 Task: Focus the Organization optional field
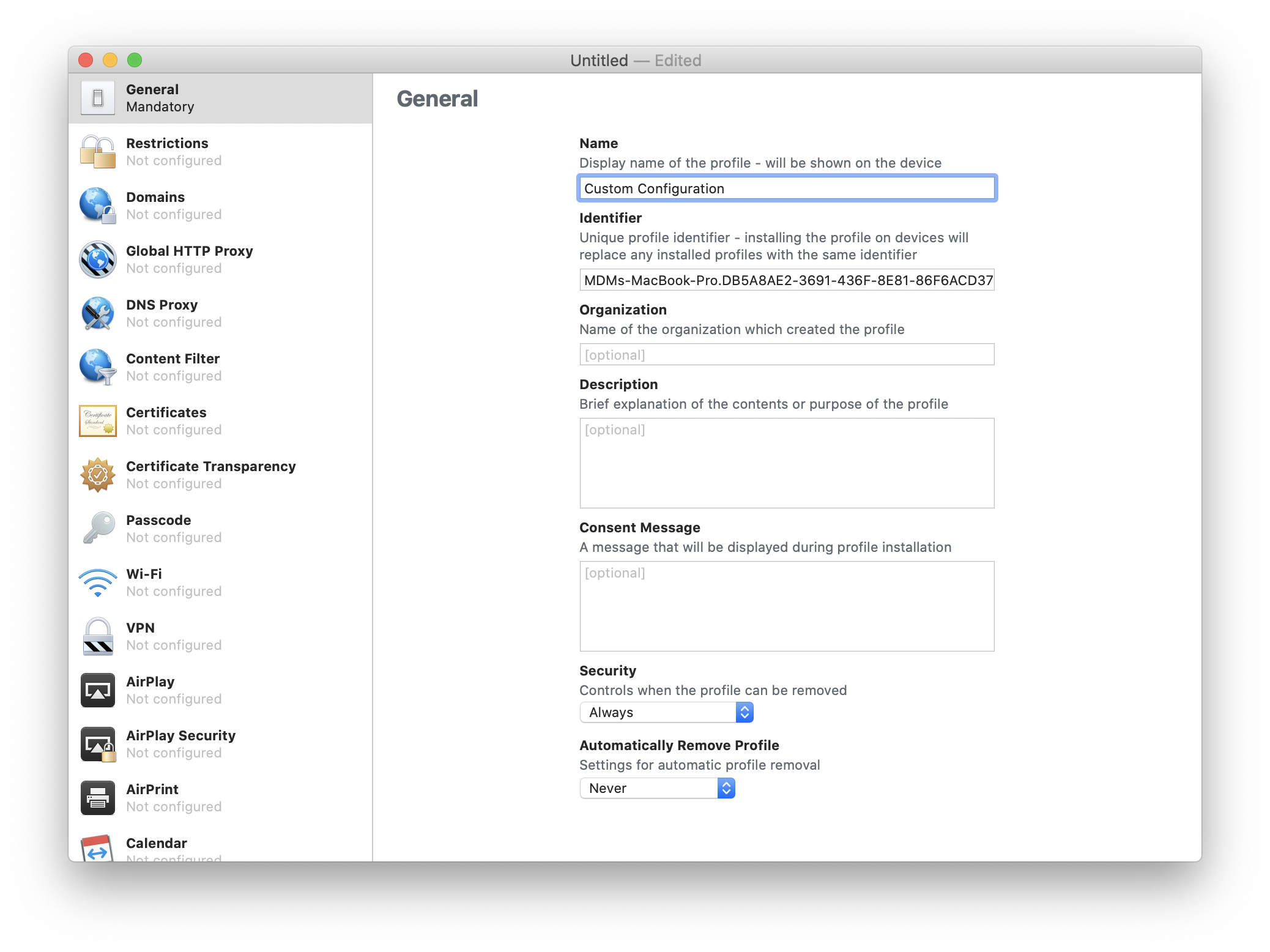pos(786,355)
